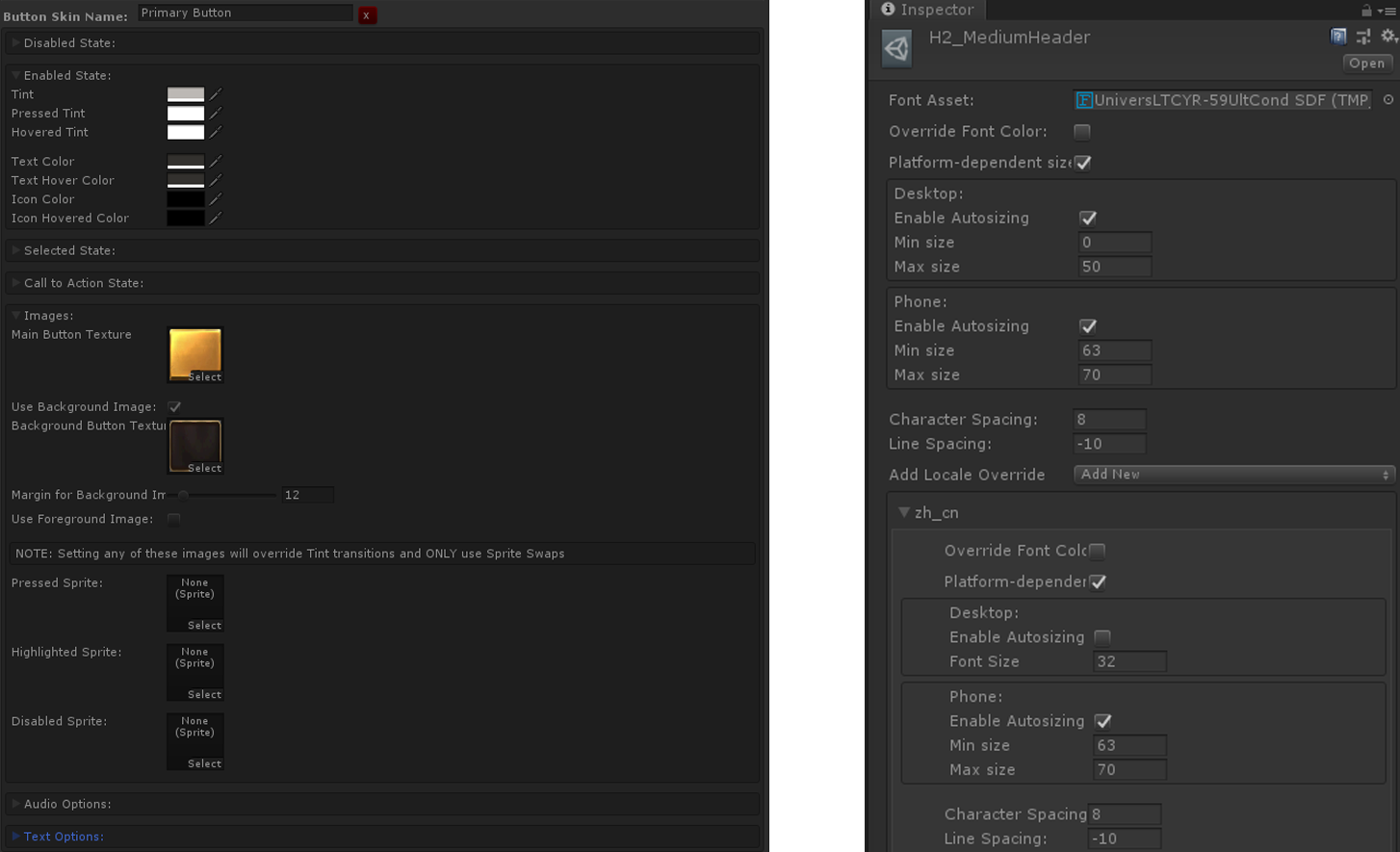The width and height of the screenshot is (1400, 852).
Task: Click the Inspector lock icon
Action: 1366,11
